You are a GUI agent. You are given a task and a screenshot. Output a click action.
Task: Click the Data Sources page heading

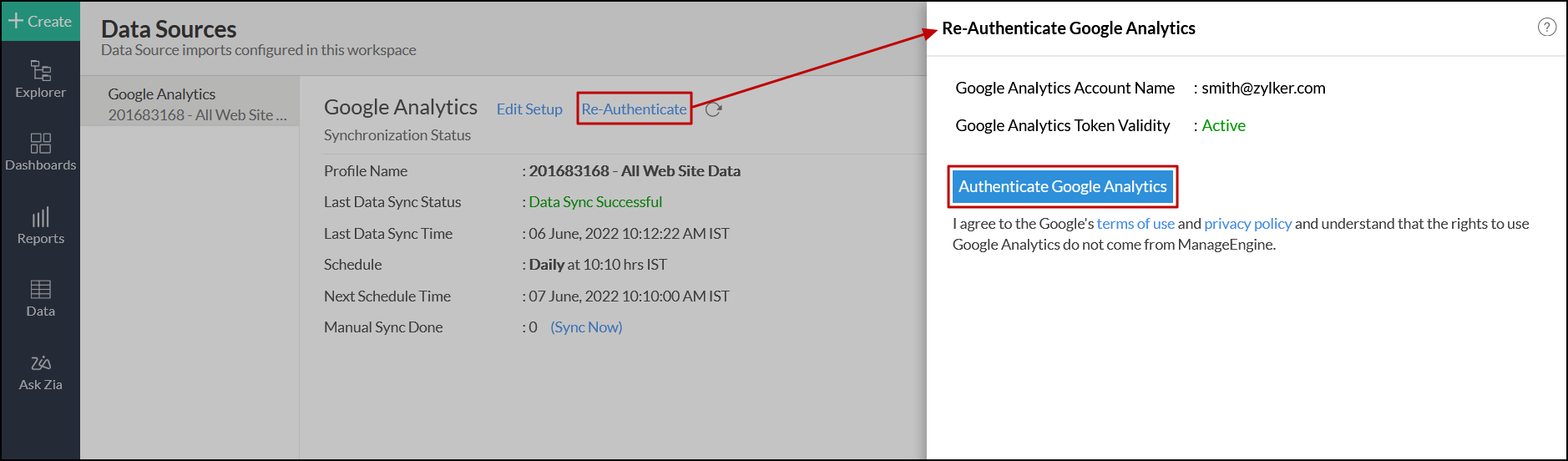[x=169, y=29]
